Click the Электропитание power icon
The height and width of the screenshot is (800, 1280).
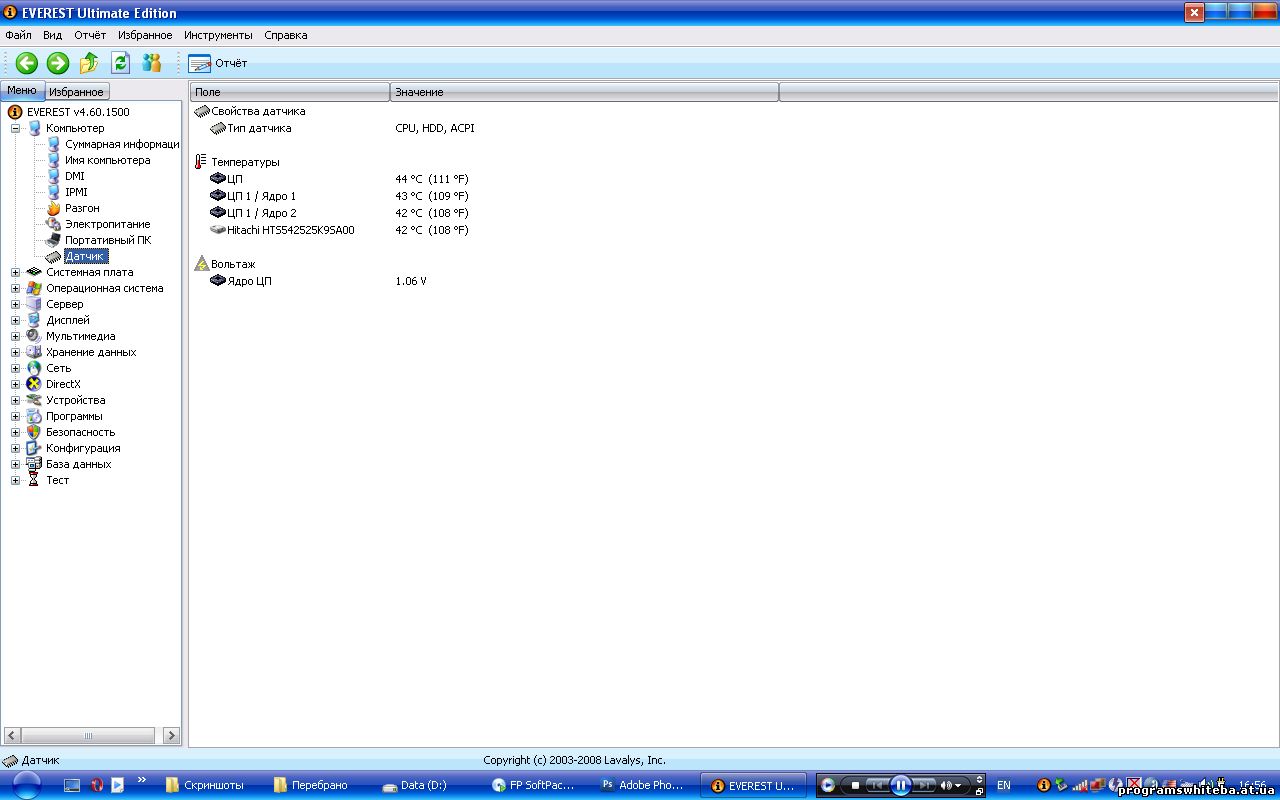tap(54, 224)
